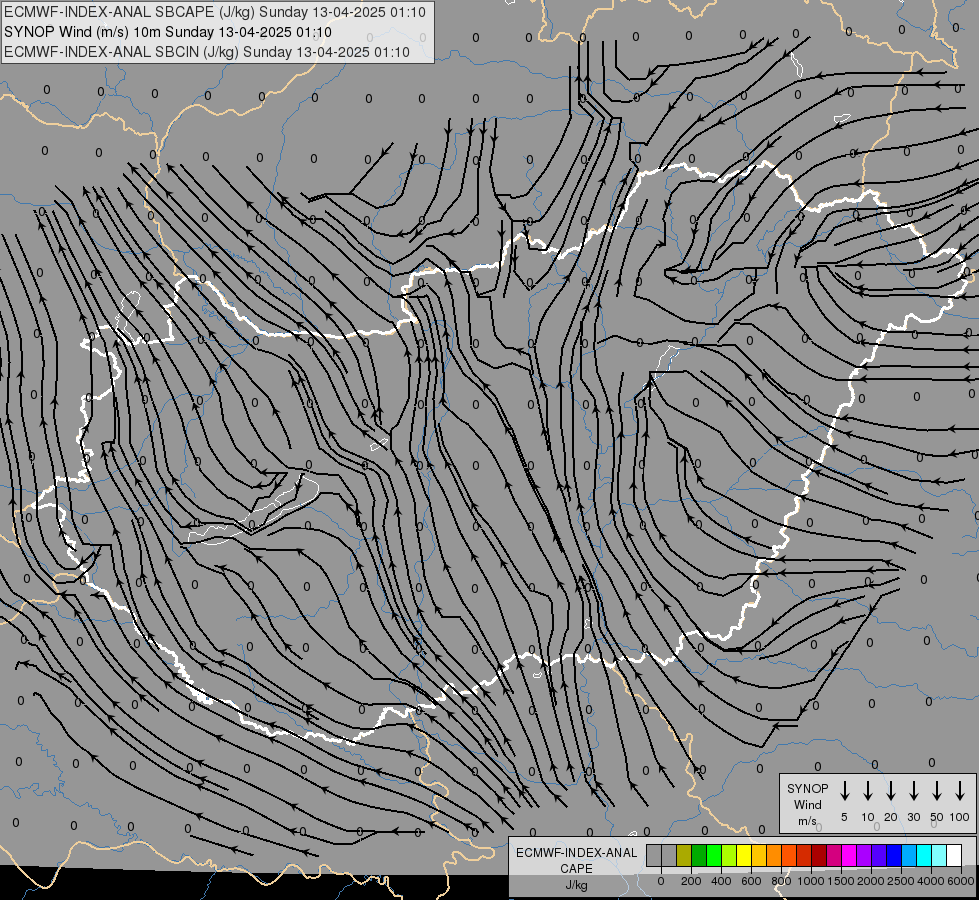Click the CAPE scale value 400
The image size is (979, 900).
point(721,881)
